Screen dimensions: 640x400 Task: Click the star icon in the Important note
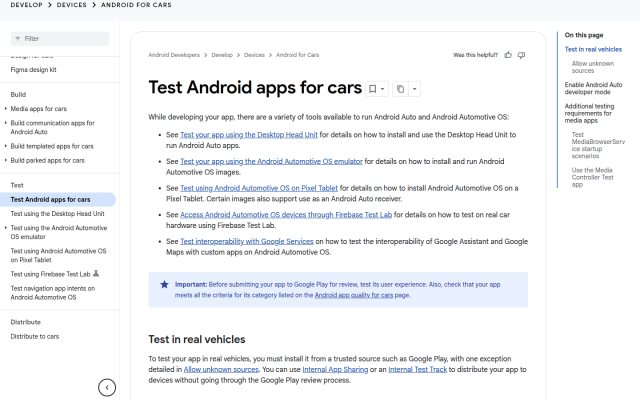(x=164, y=284)
